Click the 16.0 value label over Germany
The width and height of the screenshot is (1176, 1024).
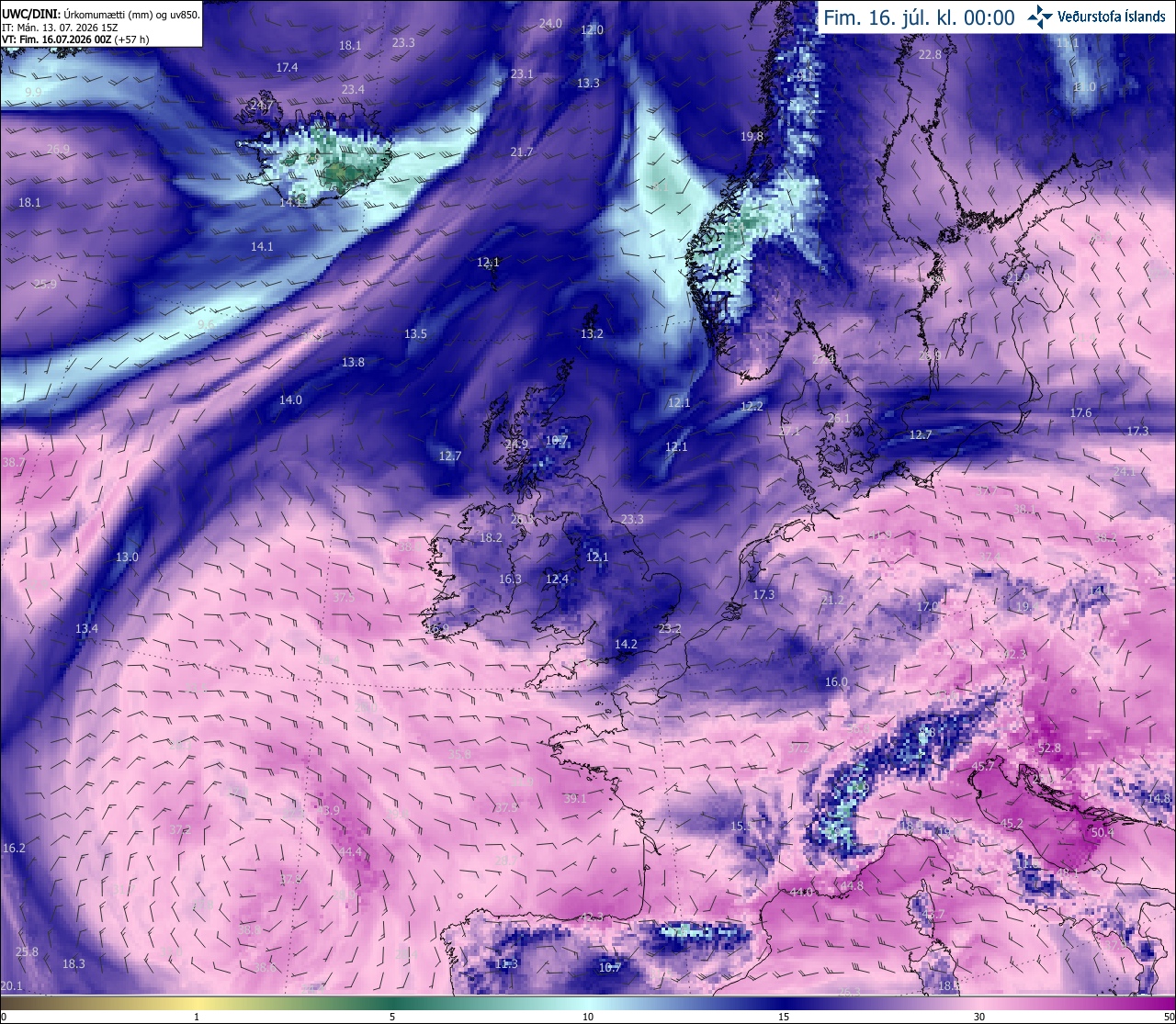[x=836, y=682]
